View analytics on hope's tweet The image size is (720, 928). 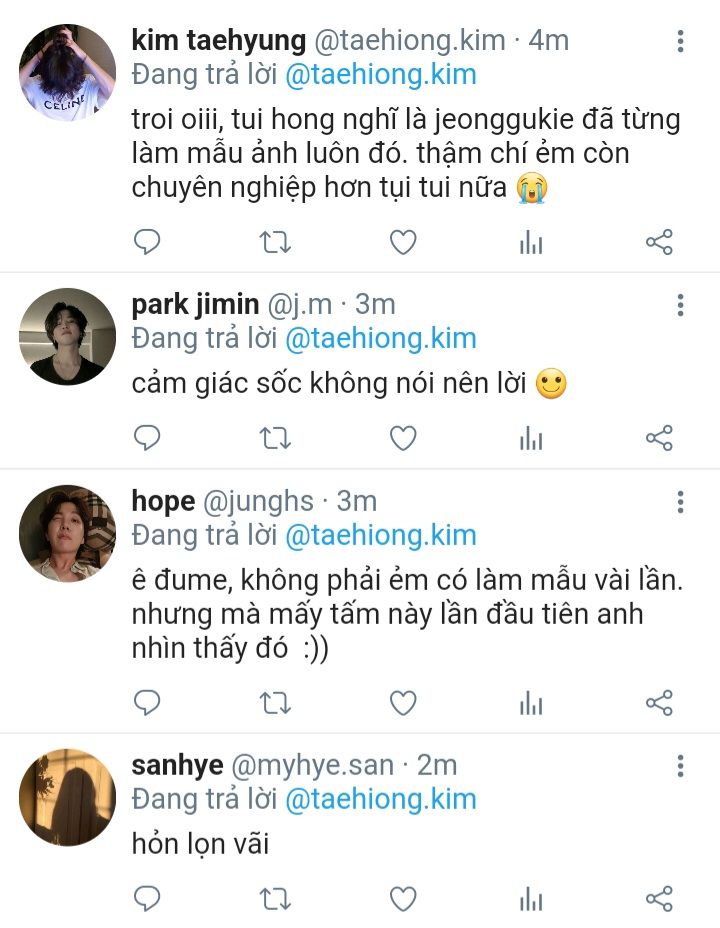click(531, 704)
